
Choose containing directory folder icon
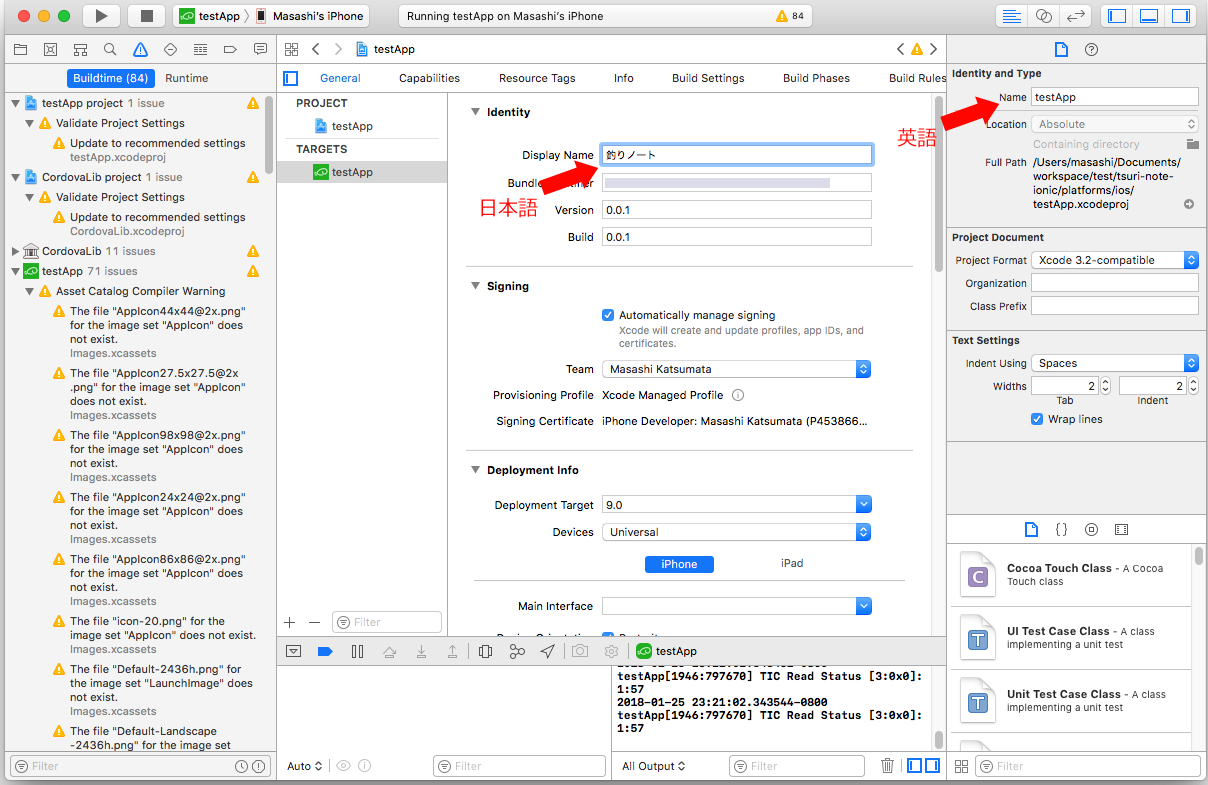coord(1192,144)
